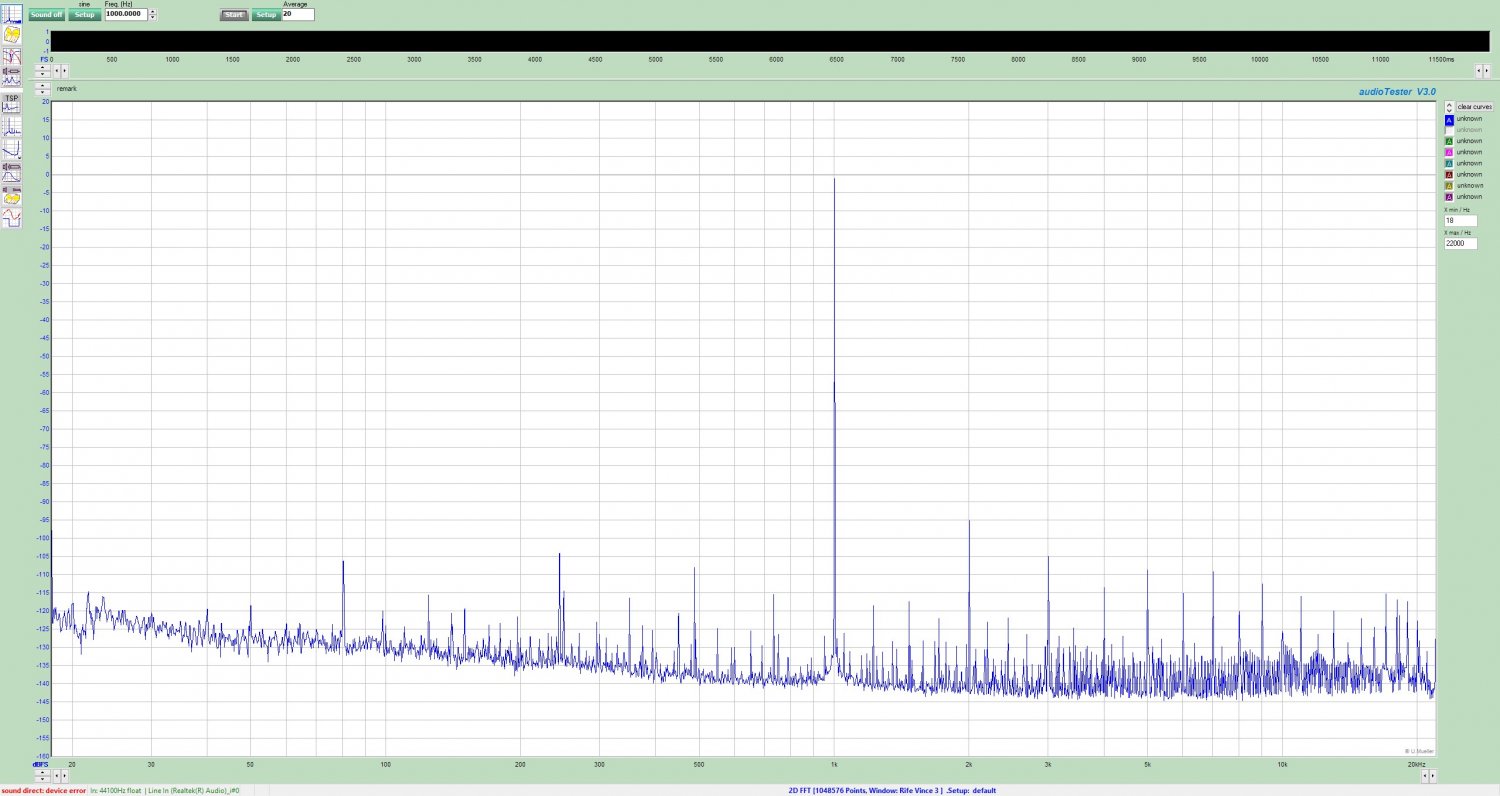This screenshot has height=796, width=1500.
Task: Focus the Freq. (Hz) field showing 1000.0000
Action: point(126,14)
